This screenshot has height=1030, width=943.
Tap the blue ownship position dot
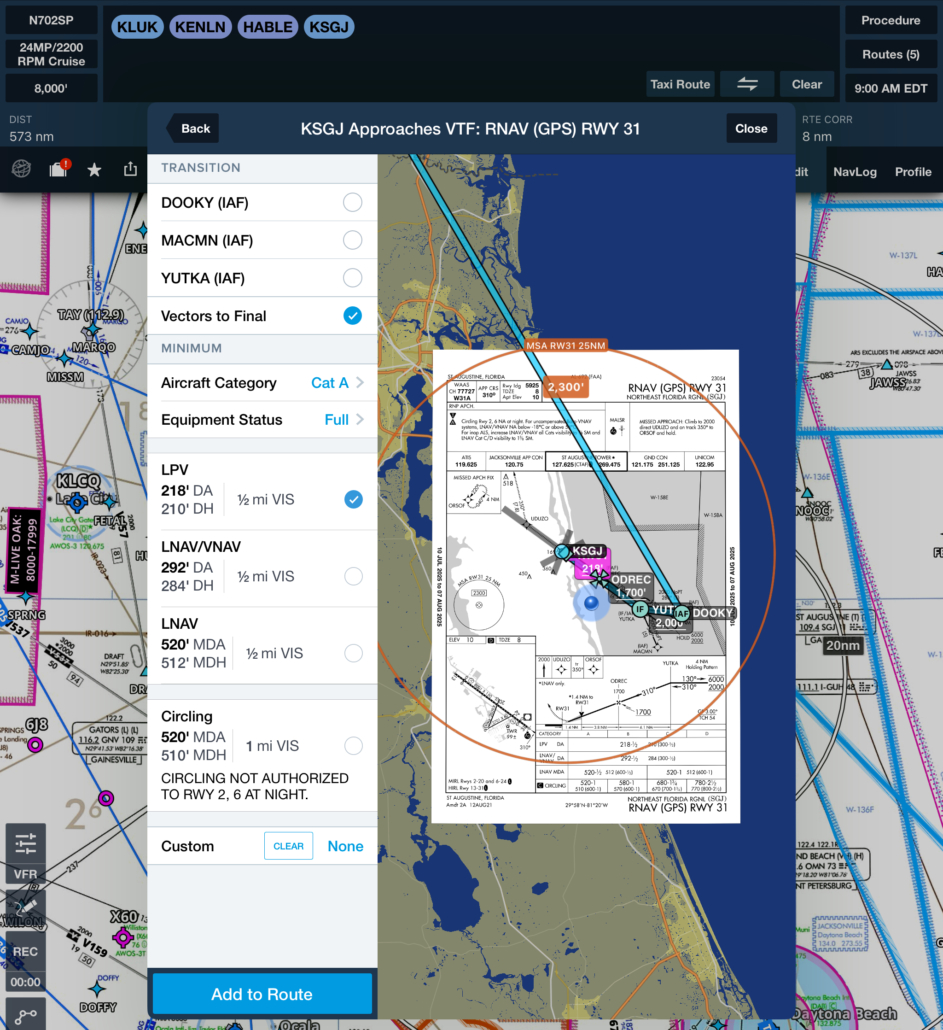click(x=591, y=602)
